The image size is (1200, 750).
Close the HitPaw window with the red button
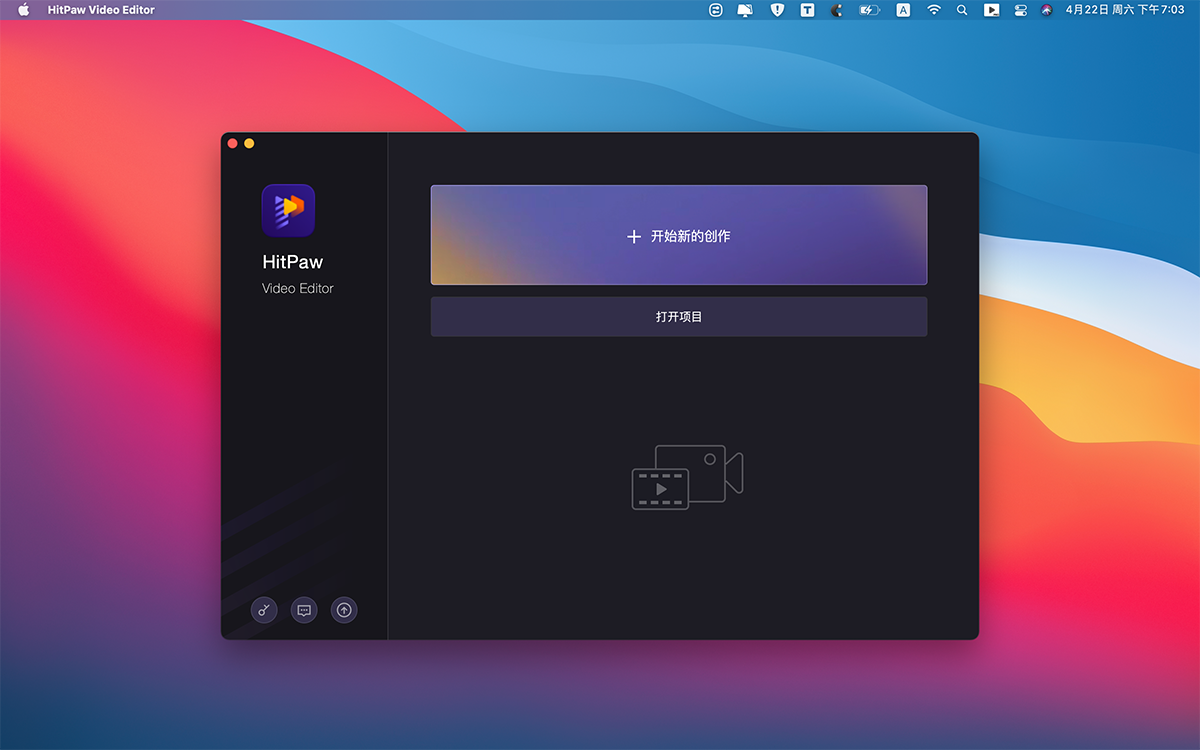[233, 144]
